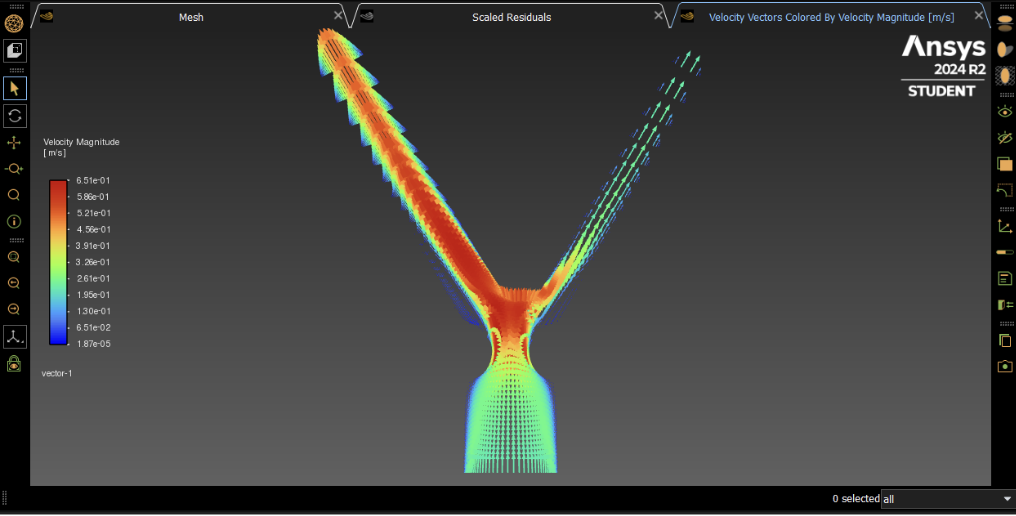Toggle the green lock view icon
This screenshot has height=516, width=1016.
(x=14, y=364)
